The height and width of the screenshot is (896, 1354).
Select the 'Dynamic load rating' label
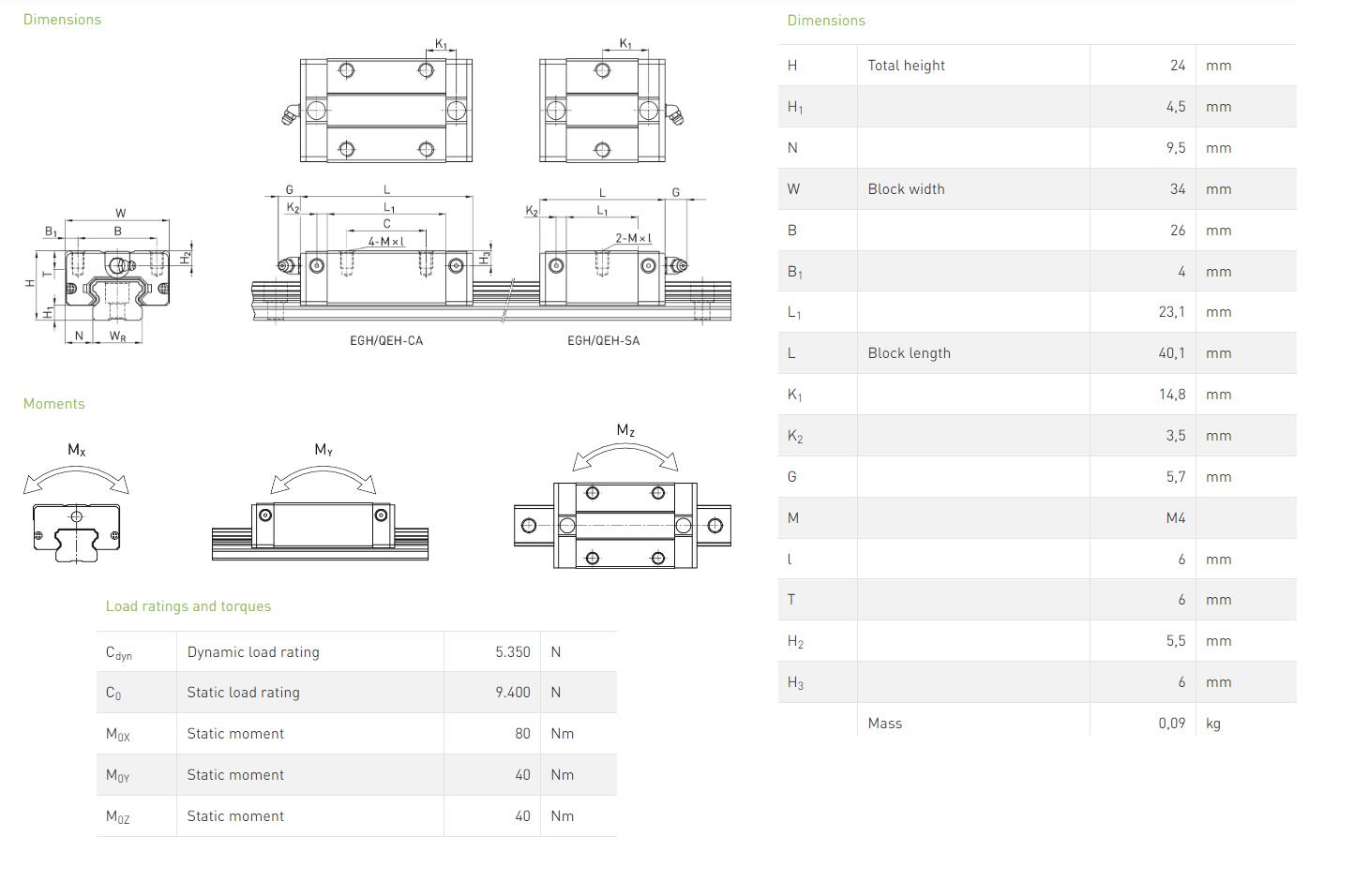(253, 652)
